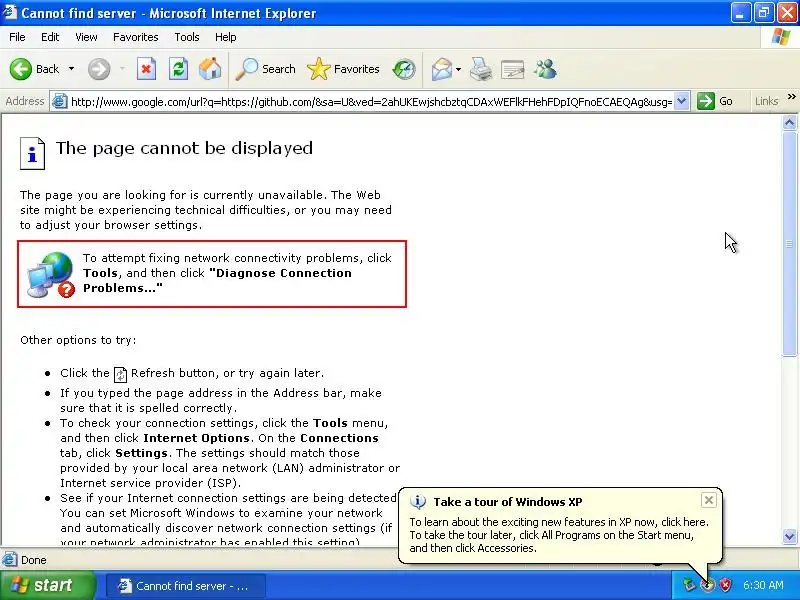Image resolution: width=800 pixels, height=600 pixels.
Task: Open the History clock icon
Action: [x=404, y=69]
